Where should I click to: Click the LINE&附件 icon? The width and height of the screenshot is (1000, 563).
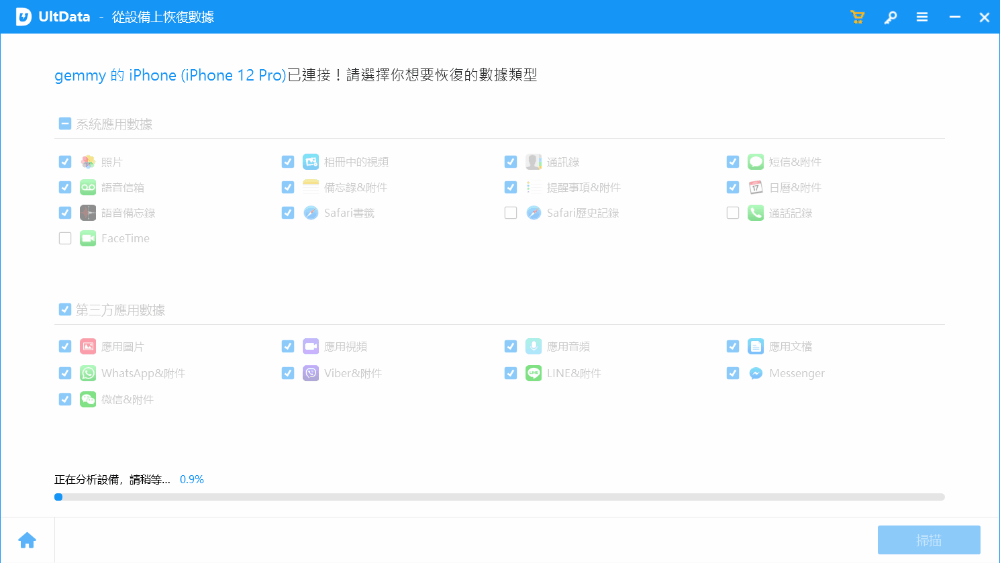tap(534, 373)
